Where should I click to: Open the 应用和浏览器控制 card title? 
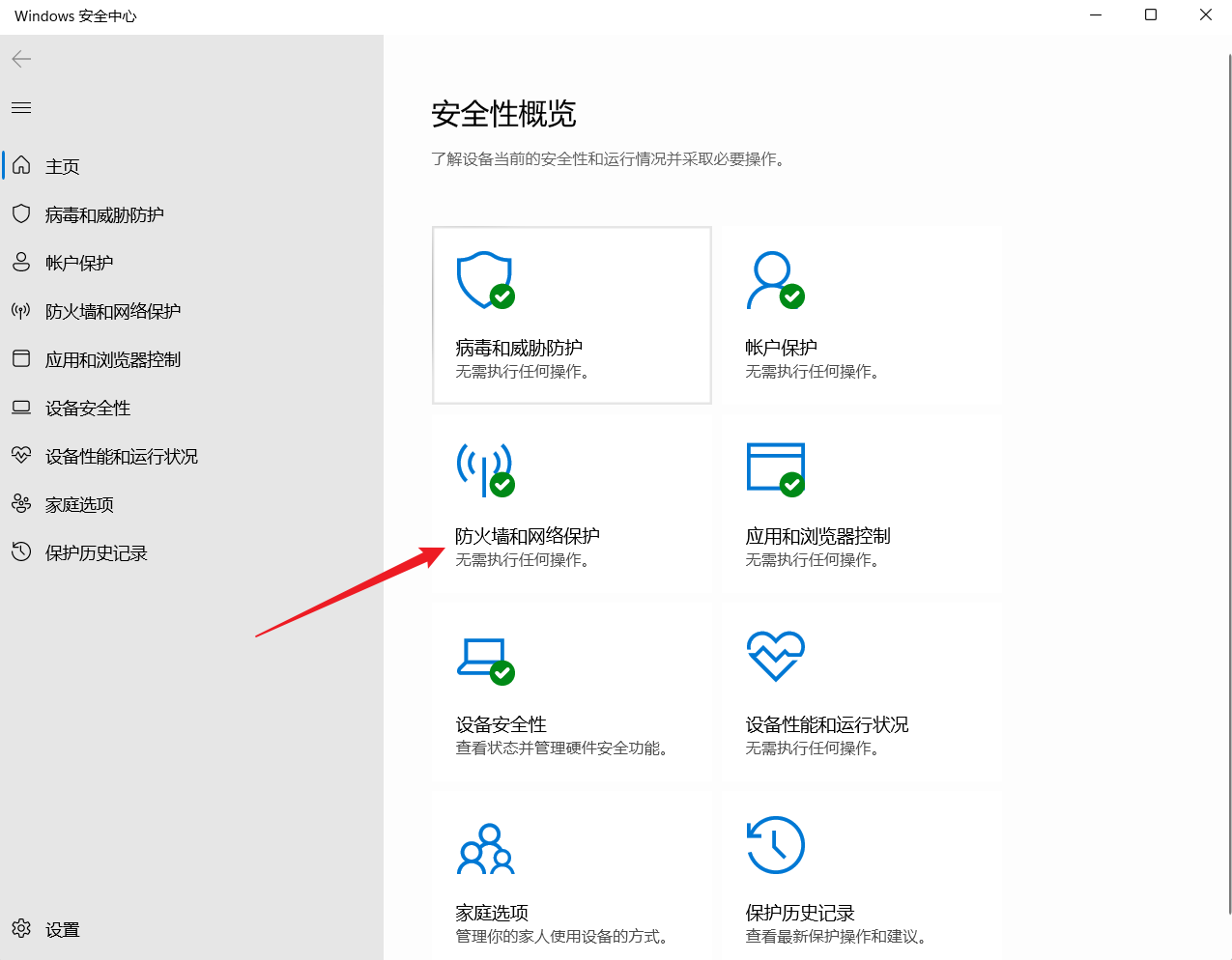click(817, 536)
